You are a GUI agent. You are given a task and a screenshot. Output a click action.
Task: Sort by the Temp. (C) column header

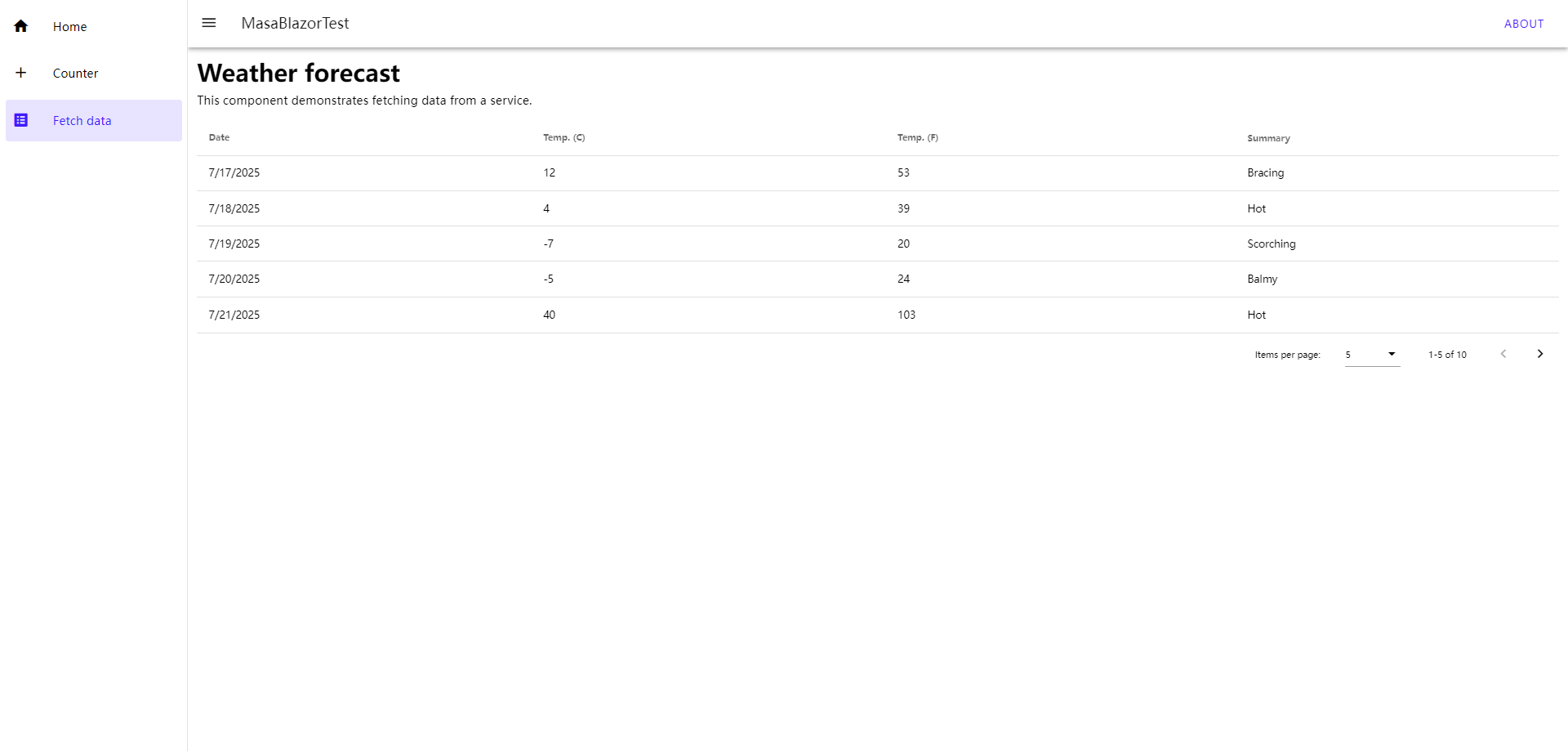[x=563, y=137]
